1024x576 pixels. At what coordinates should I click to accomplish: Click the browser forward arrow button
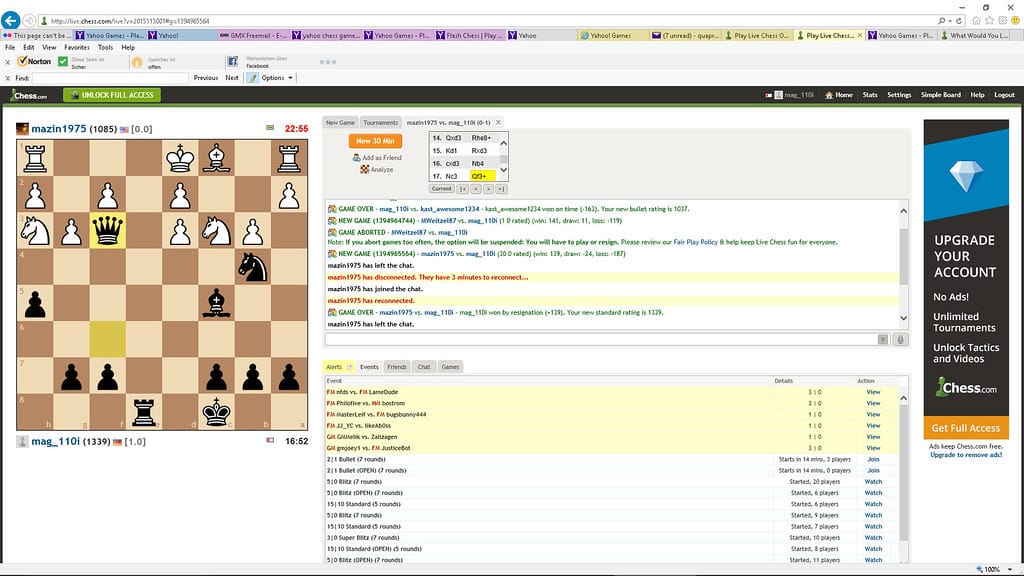[29, 21]
